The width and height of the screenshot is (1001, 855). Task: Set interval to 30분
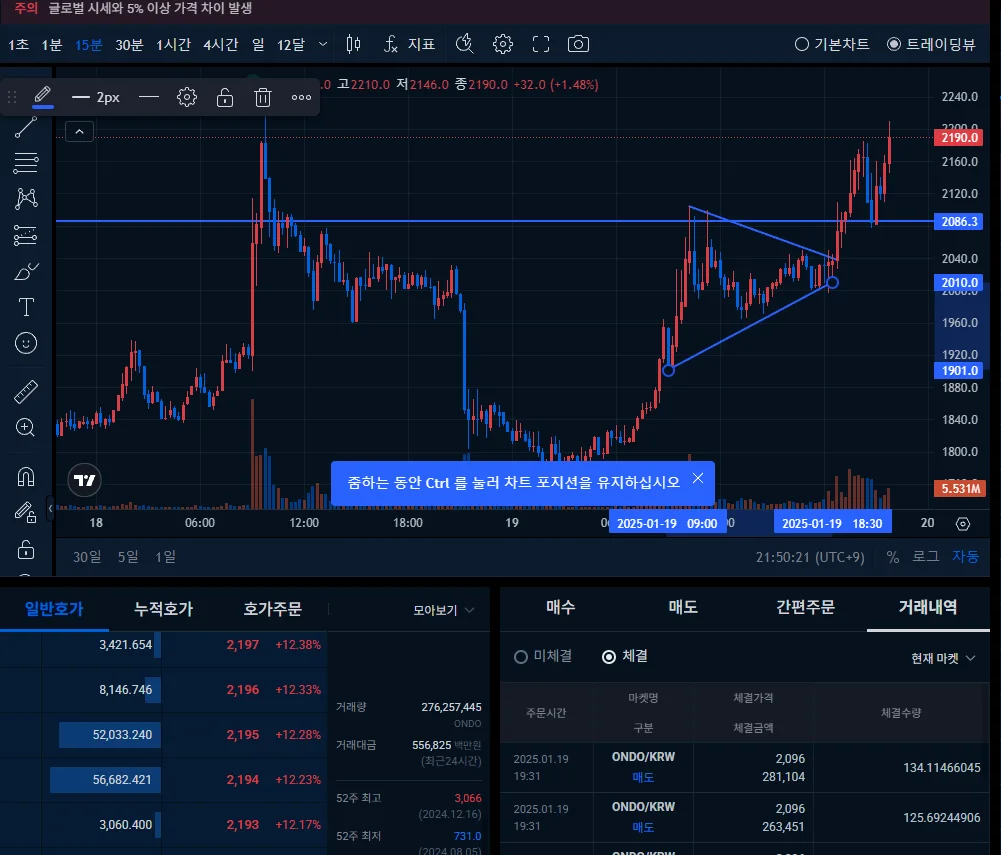point(129,44)
